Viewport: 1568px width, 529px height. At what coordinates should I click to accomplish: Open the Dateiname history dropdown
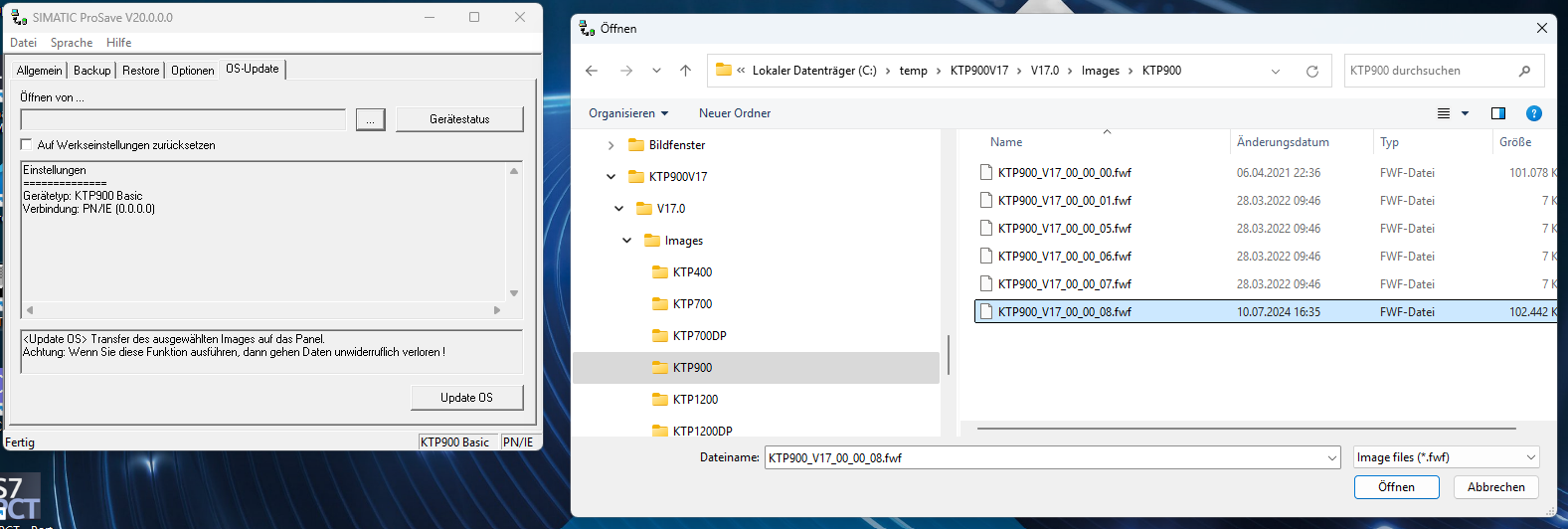coord(1332,457)
